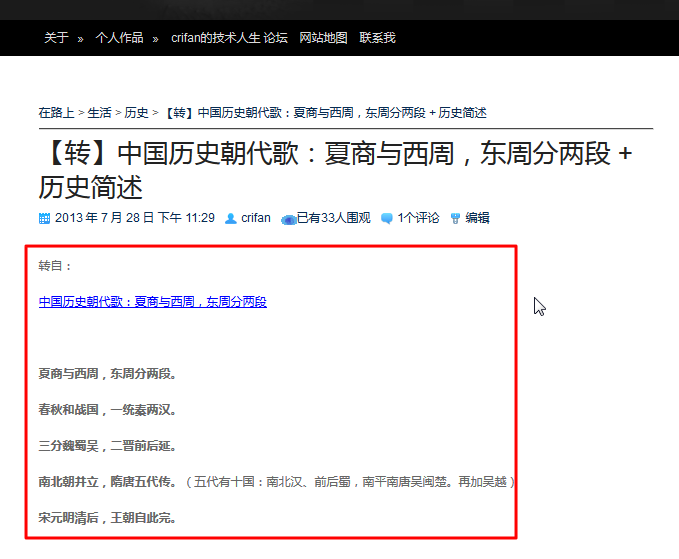Open crifan的技术人生 论坛 nav link
Viewport: 679px width, 559px height.
tap(229, 38)
